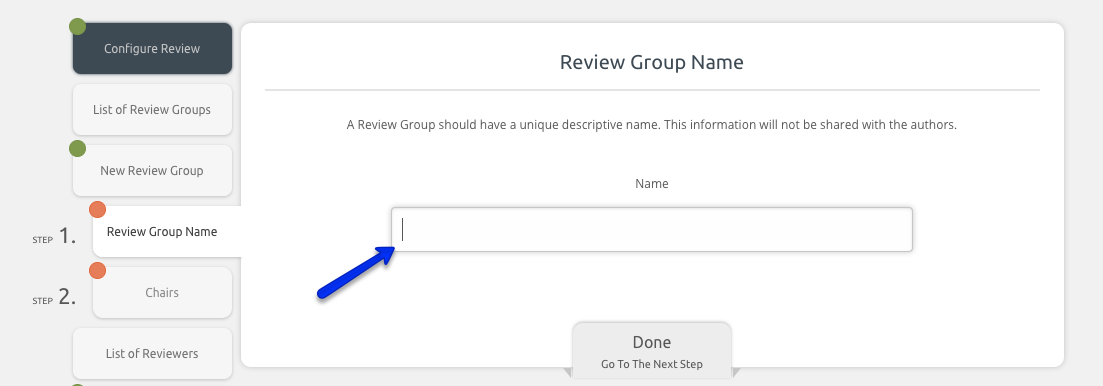Focus the Name text field
1103x386 pixels.
tap(651, 229)
